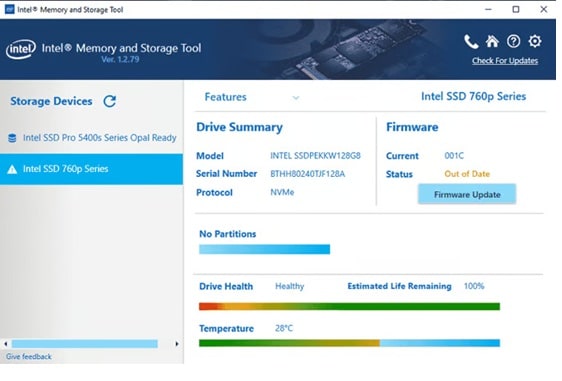Image resolution: width=562 pixels, height=381 pixels.
Task: Click left arrow of the sidebar scrollbar
Action: 6,344
